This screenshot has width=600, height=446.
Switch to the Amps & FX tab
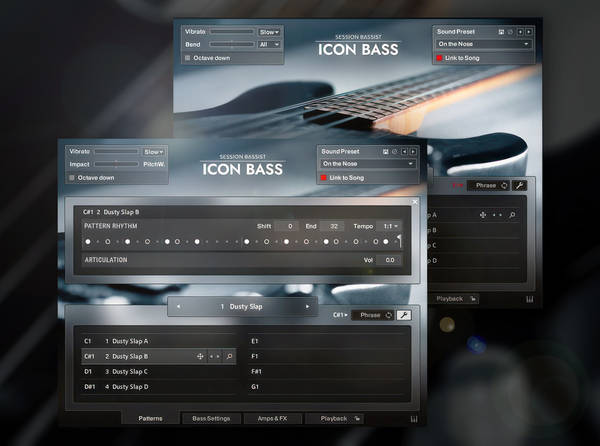(272, 419)
